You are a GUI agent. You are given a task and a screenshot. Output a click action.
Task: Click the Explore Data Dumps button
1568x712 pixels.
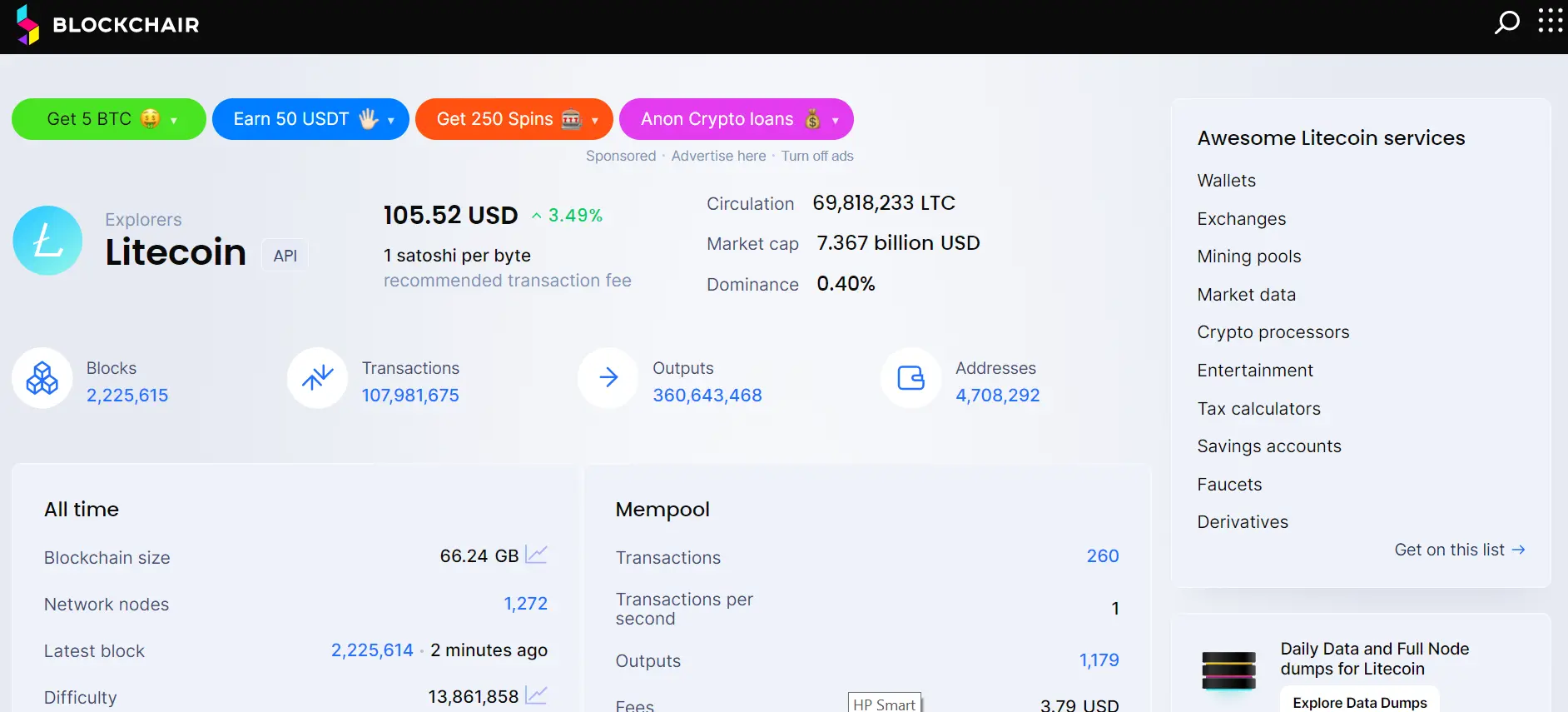1360,702
